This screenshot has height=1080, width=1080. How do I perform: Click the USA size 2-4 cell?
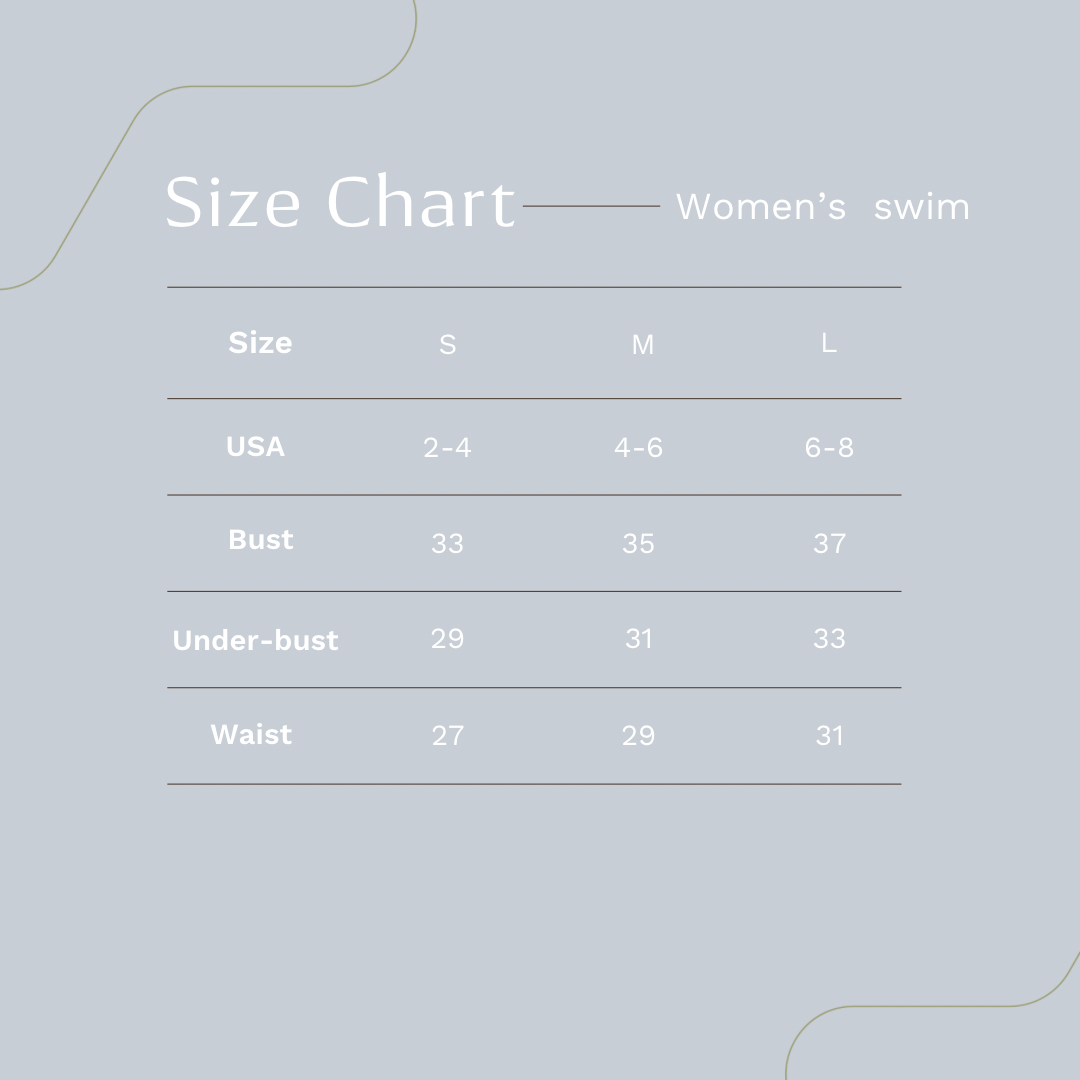447,448
